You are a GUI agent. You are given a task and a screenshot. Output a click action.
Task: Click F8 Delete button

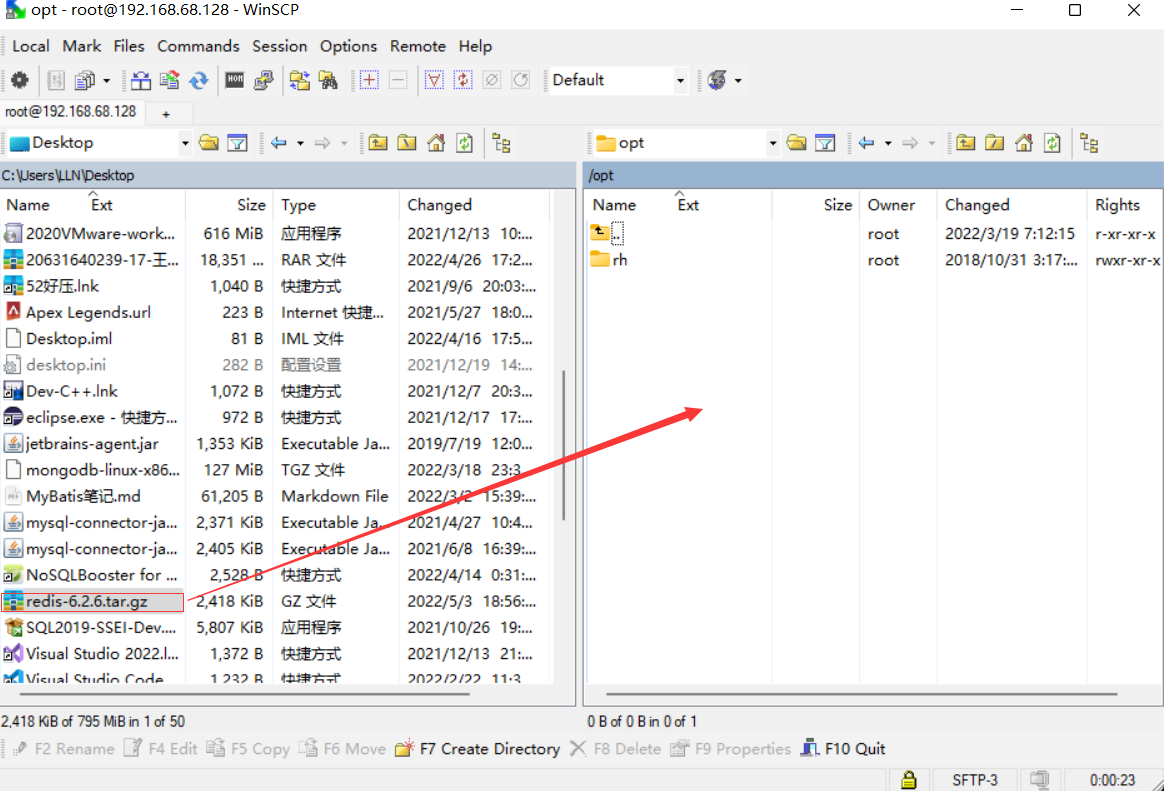[x=615, y=749]
